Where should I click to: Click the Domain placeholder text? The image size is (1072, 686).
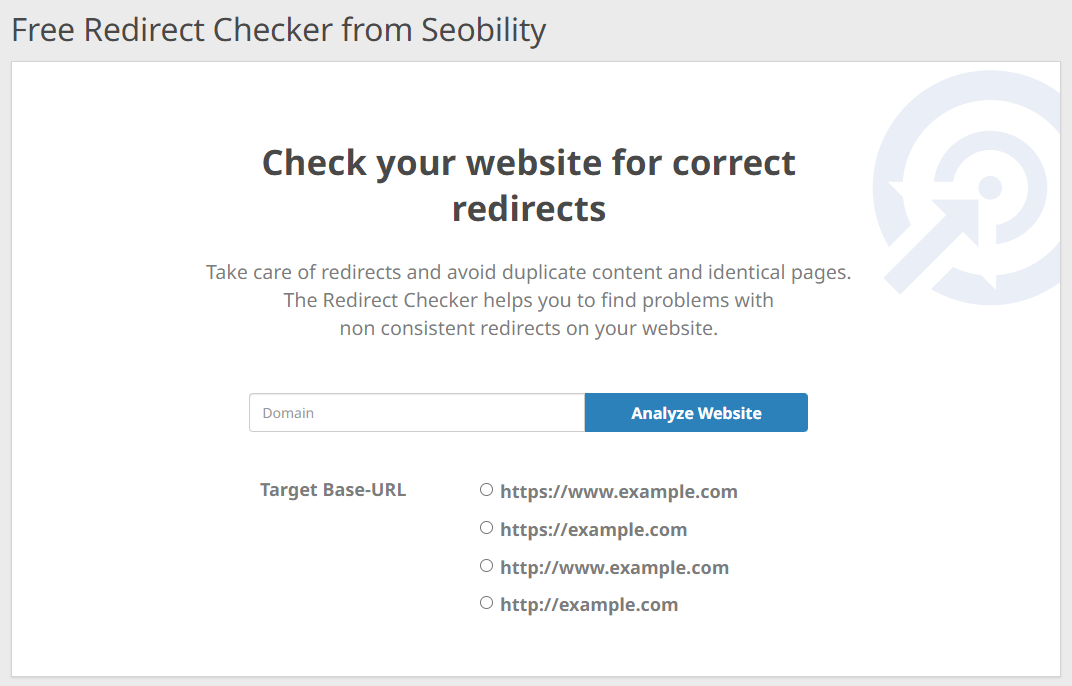click(x=287, y=412)
